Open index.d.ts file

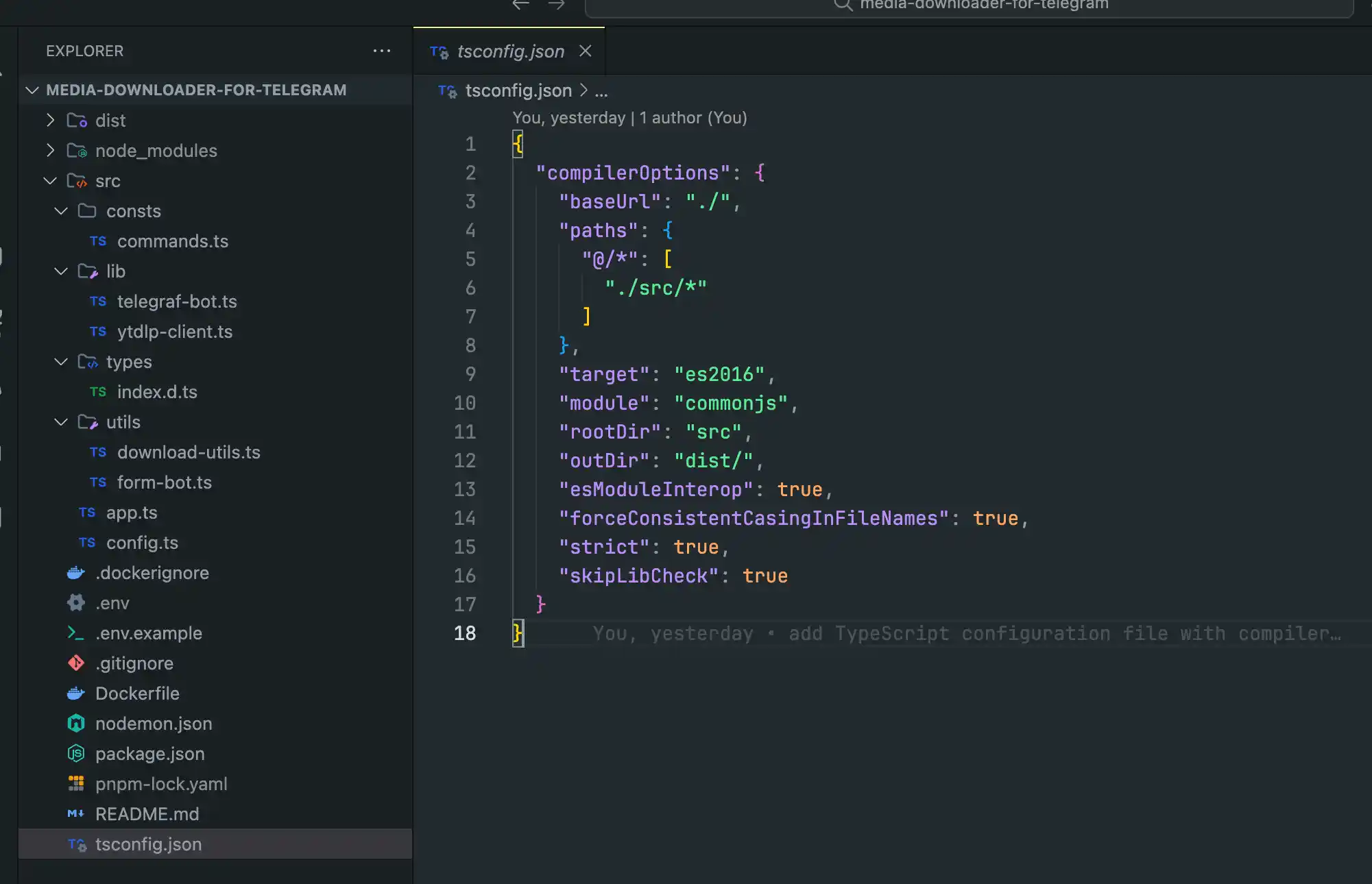[157, 392]
